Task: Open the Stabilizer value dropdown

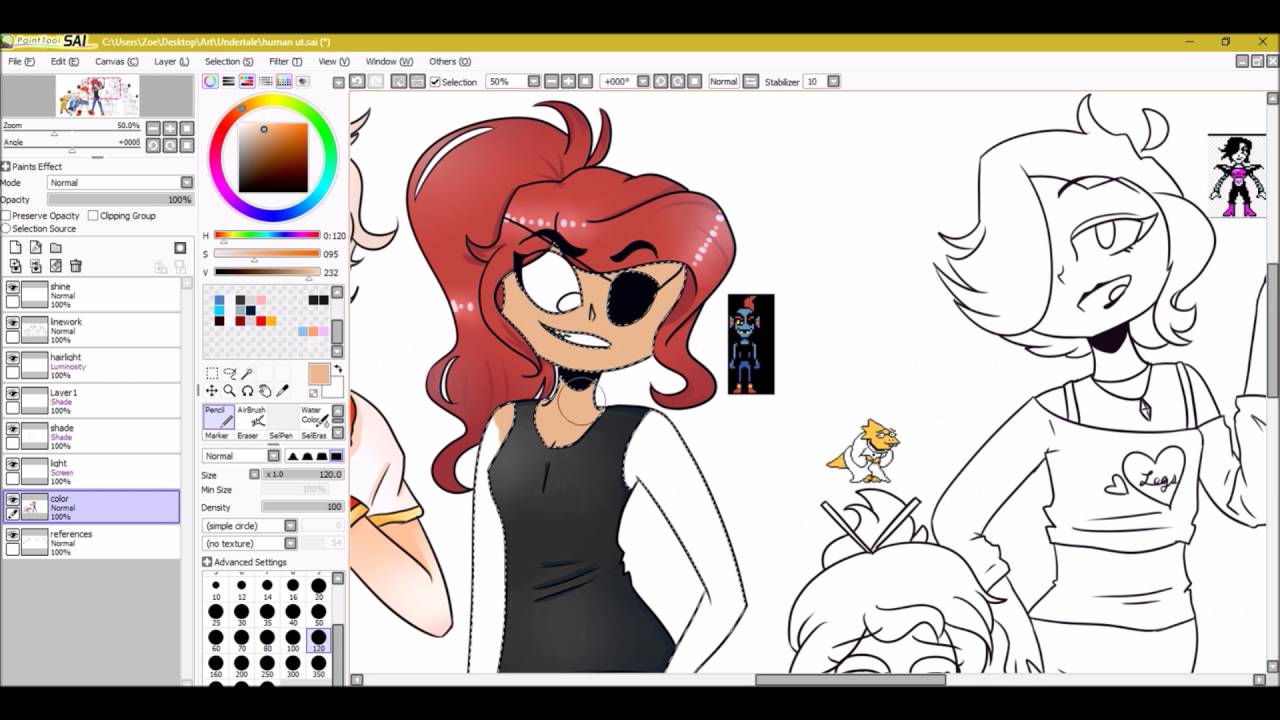Action: coord(833,82)
